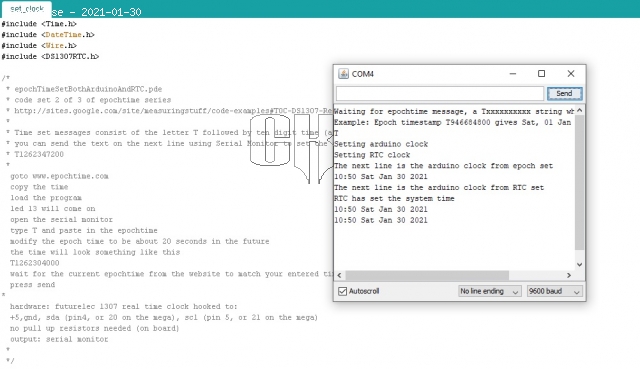This screenshot has height=369, width=640.
Task: Click the 'T1262347200' comment line
Action: (x=35, y=154)
